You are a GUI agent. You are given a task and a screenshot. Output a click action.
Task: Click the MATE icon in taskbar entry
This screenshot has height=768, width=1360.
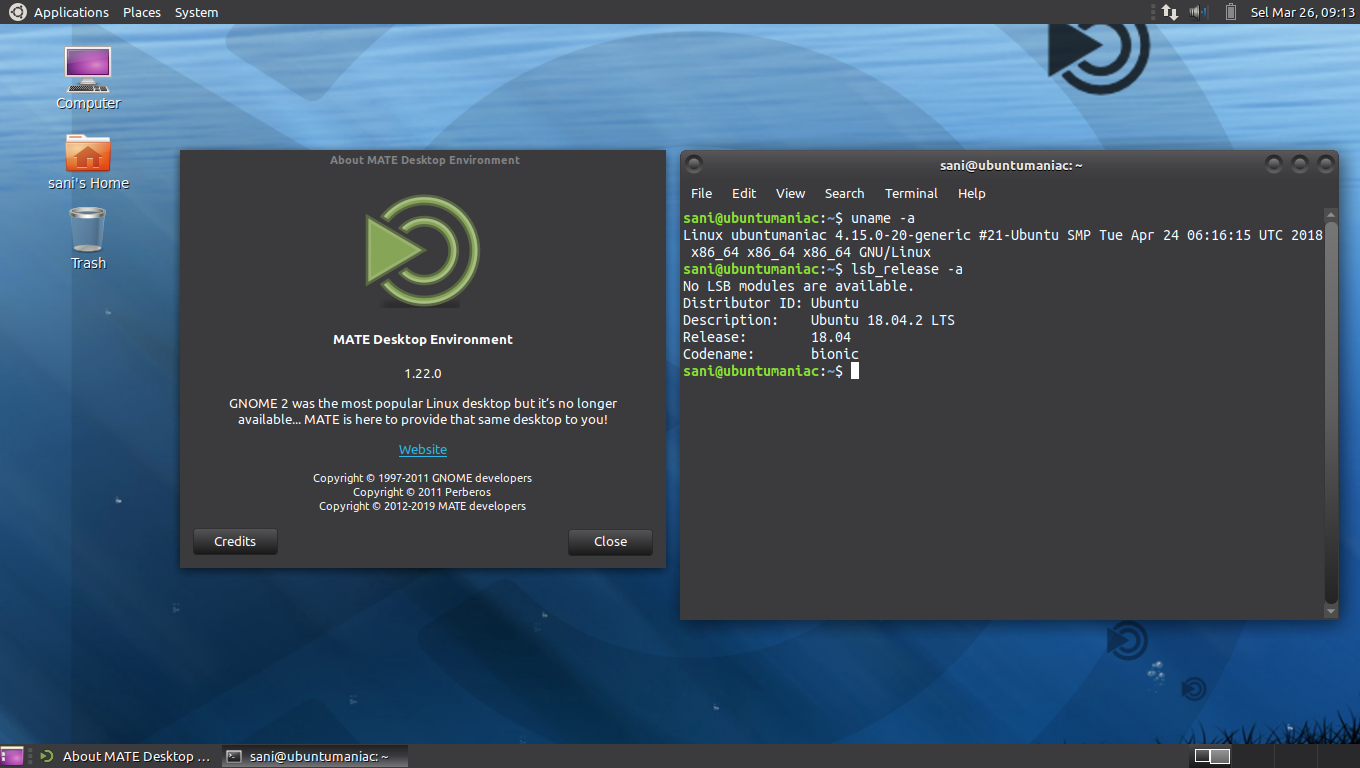tap(46, 756)
